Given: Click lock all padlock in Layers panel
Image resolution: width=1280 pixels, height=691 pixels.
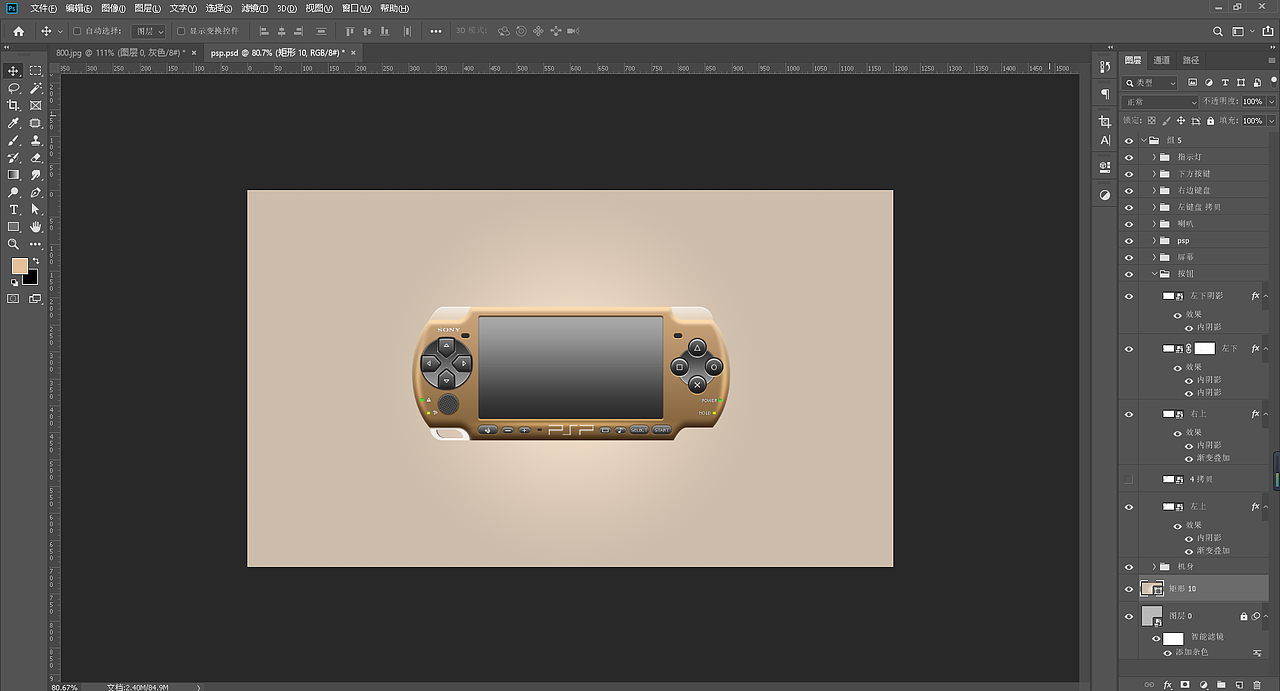Looking at the screenshot, I should tap(1211, 121).
